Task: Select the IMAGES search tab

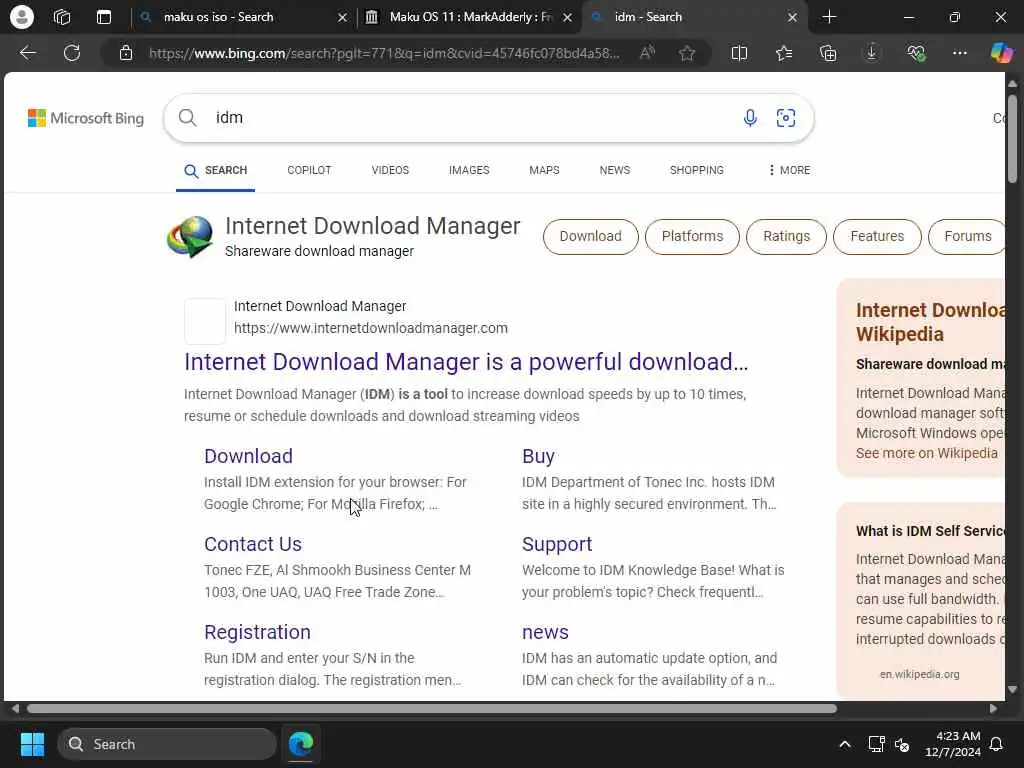Action: pyautogui.click(x=469, y=170)
